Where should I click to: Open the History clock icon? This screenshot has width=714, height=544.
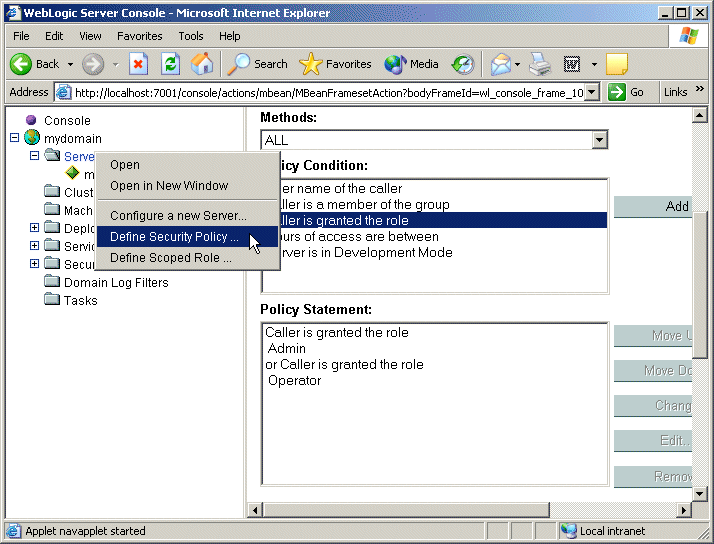463,64
